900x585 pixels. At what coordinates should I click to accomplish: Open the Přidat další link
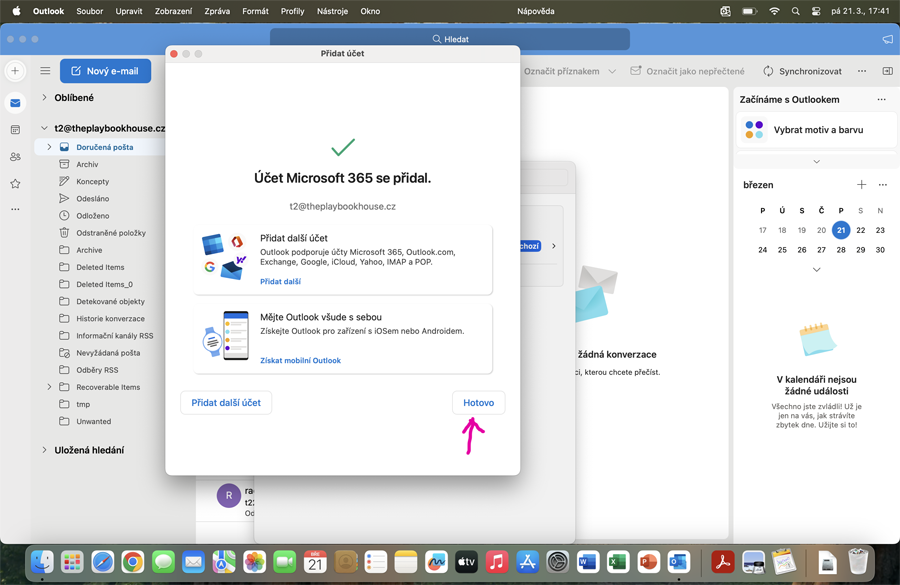pyautogui.click(x=280, y=282)
